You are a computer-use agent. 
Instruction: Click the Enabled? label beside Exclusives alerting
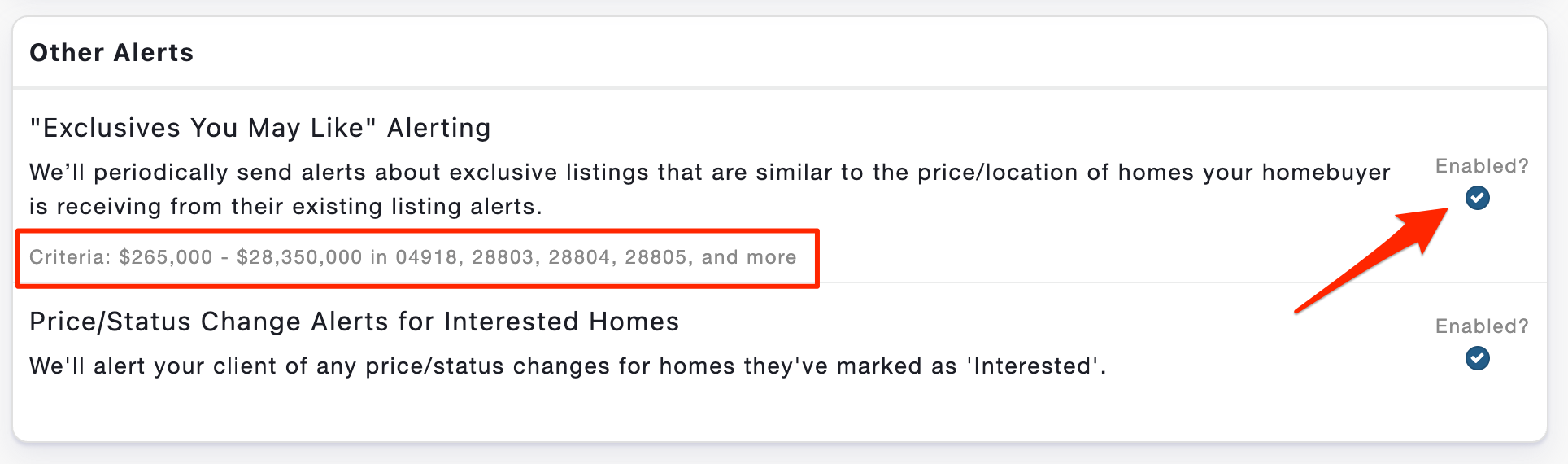tap(1482, 166)
